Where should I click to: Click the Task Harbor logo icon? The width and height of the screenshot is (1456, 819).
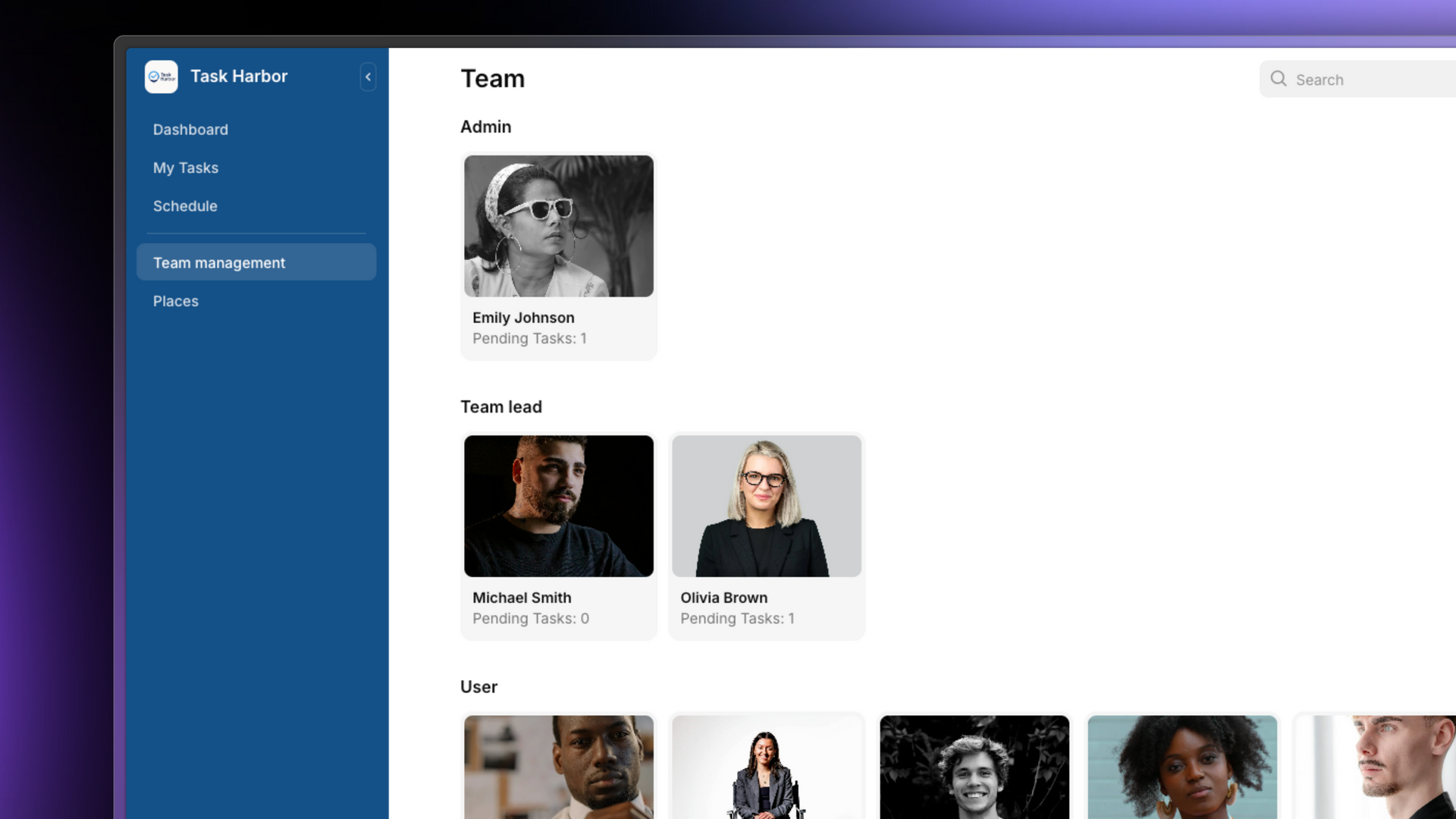tap(161, 77)
